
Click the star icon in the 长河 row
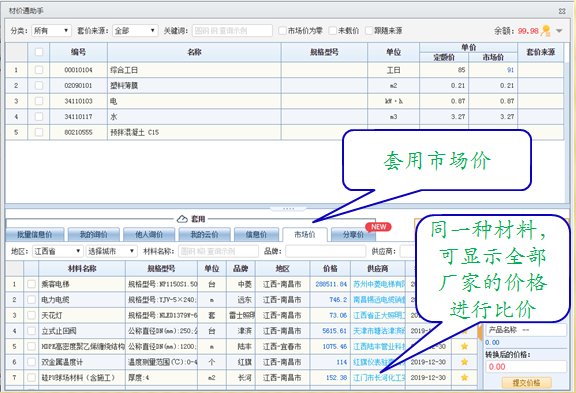pyautogui.click(x=464, y=377)
